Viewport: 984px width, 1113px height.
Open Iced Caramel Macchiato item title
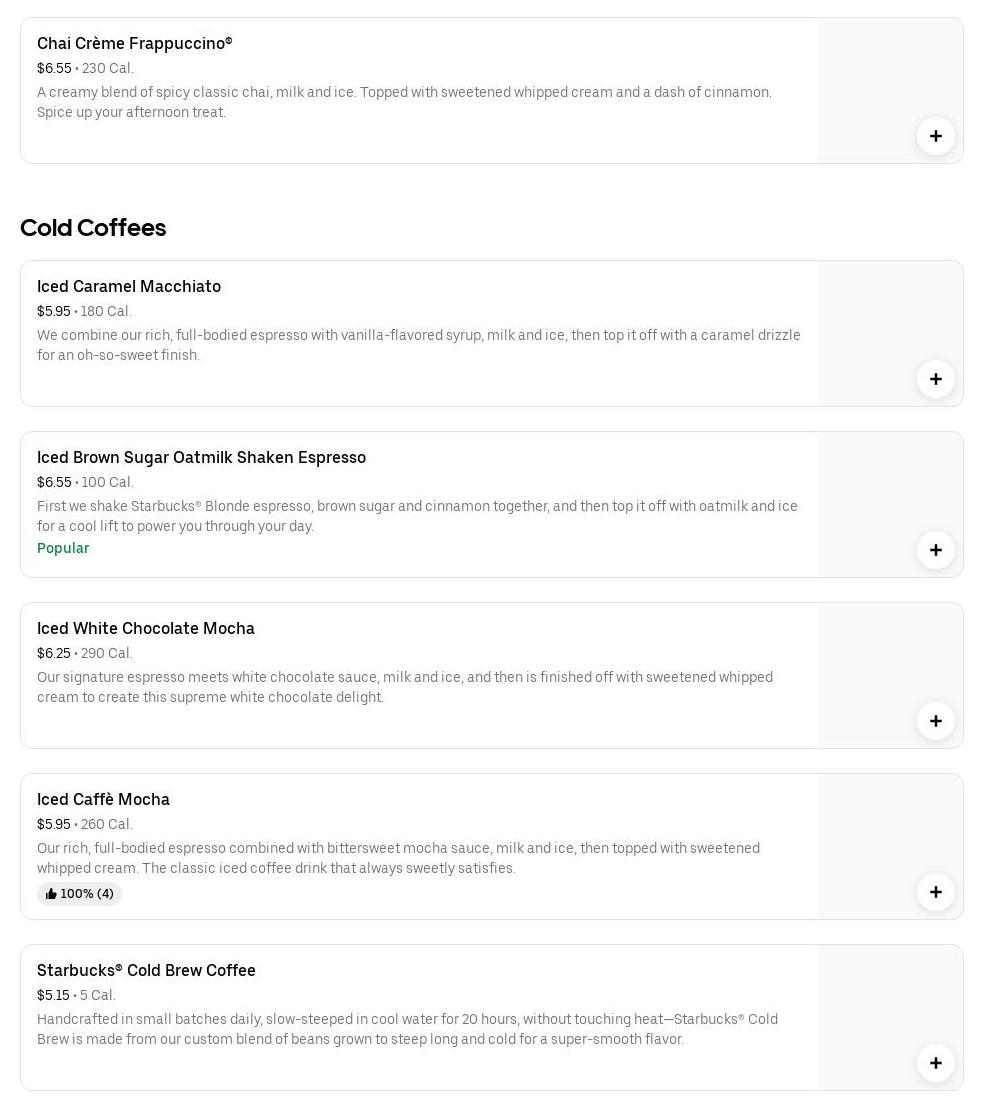pyautogui.click(x=129, y=287)
